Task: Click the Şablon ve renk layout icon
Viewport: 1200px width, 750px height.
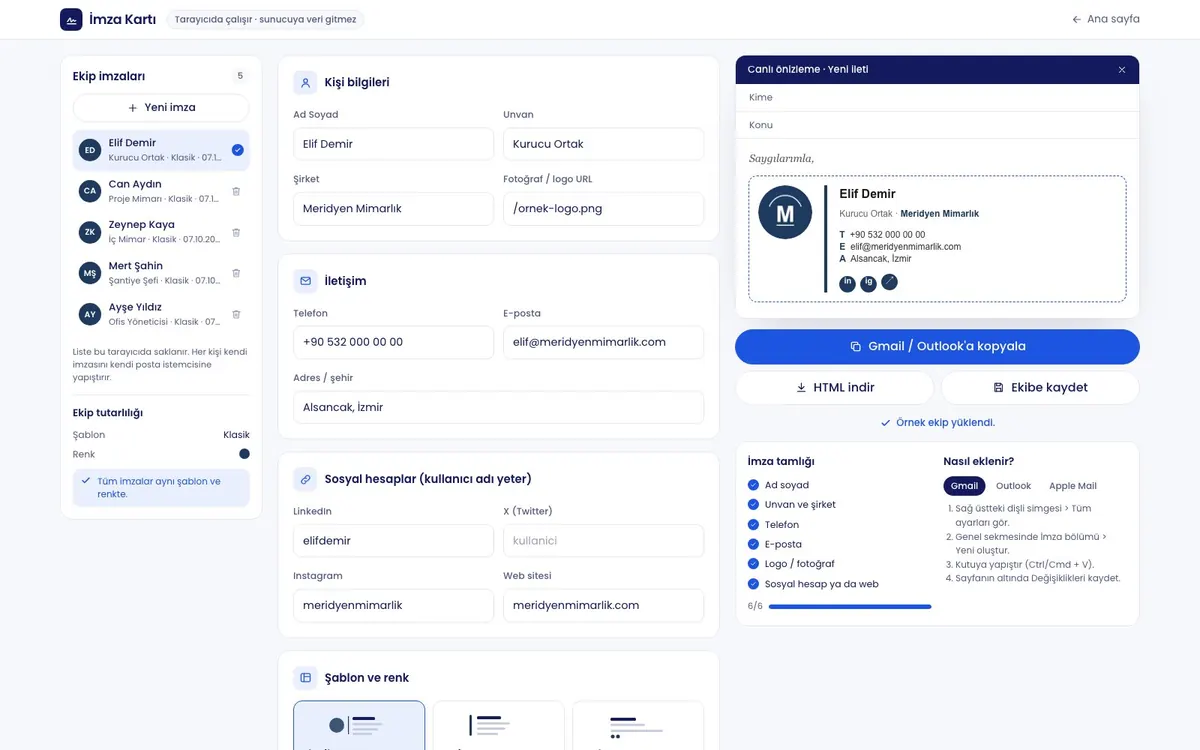Action: (305, 678)
